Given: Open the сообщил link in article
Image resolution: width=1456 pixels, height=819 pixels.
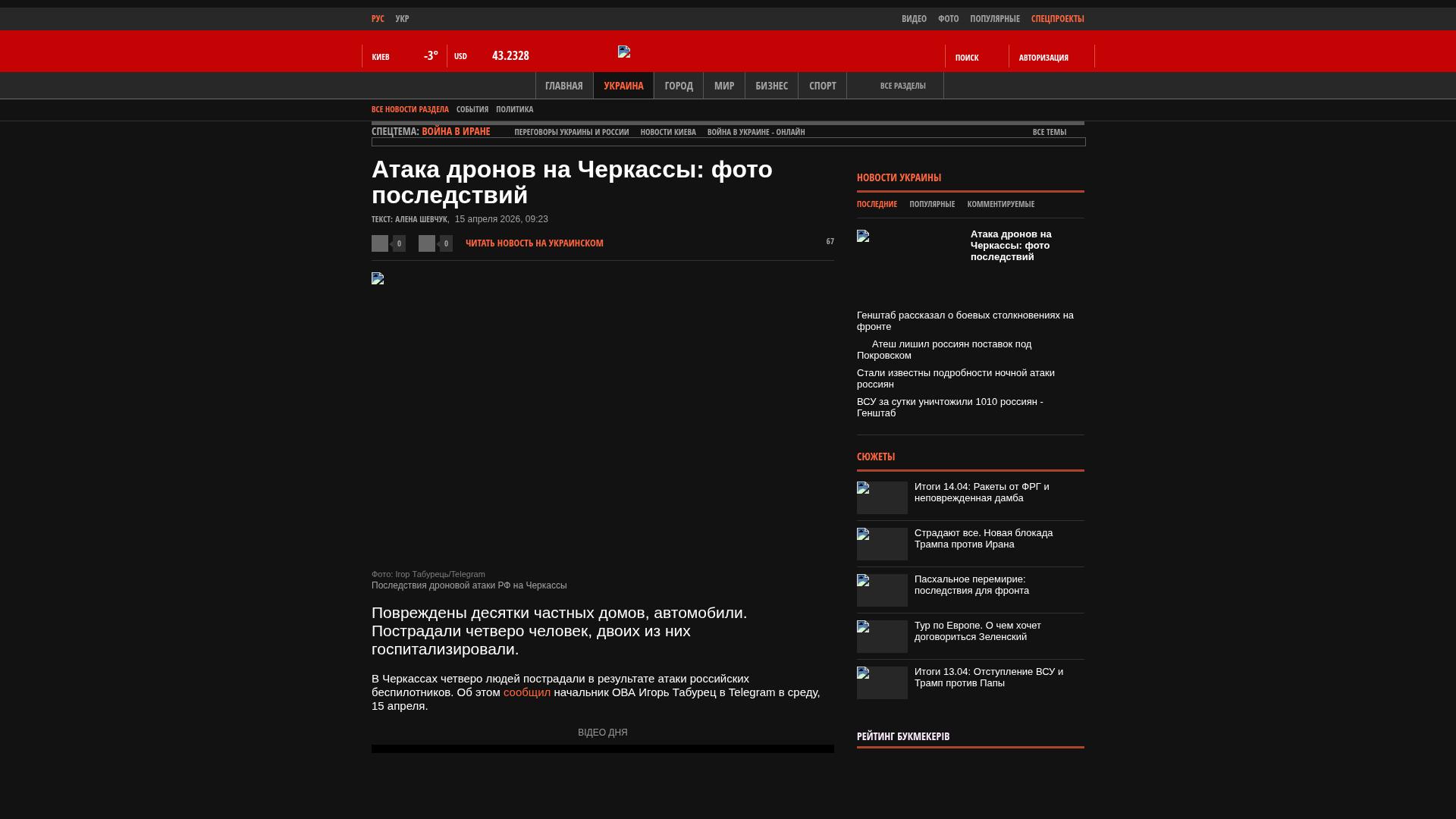Looking at the screenshot, I should tap(527, 692).
